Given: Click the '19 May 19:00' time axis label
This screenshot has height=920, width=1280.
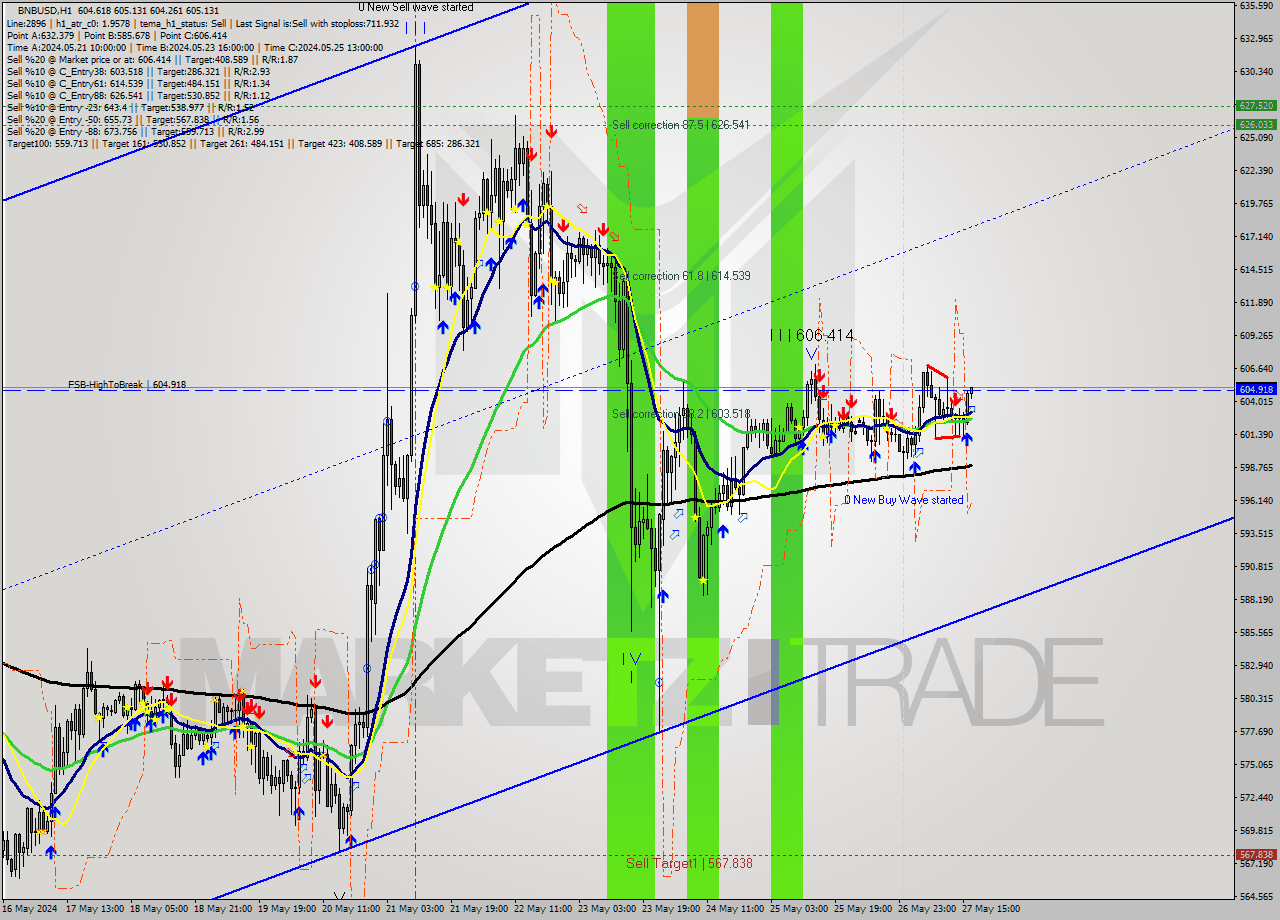Looking at the screenshot, I should [x=288, y=909].
